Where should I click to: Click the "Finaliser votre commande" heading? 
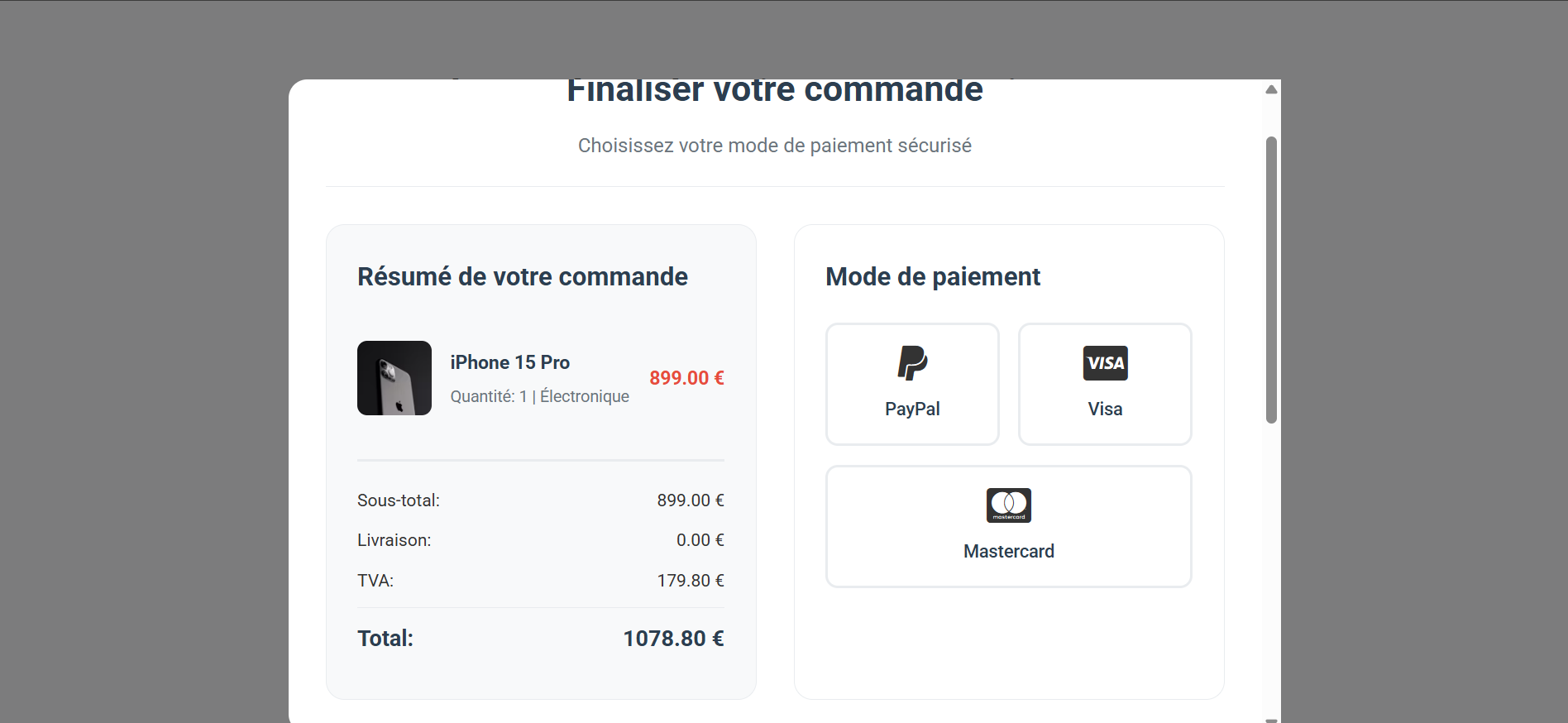click(x=774, y=93)
